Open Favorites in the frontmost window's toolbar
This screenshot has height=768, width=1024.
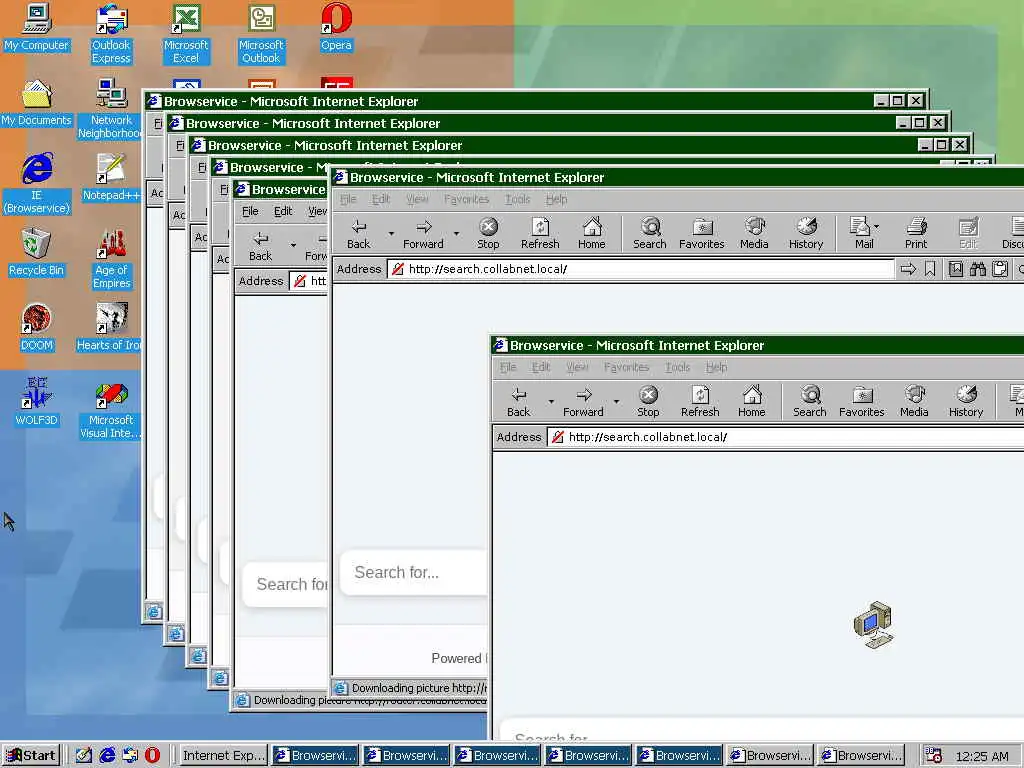861,401
